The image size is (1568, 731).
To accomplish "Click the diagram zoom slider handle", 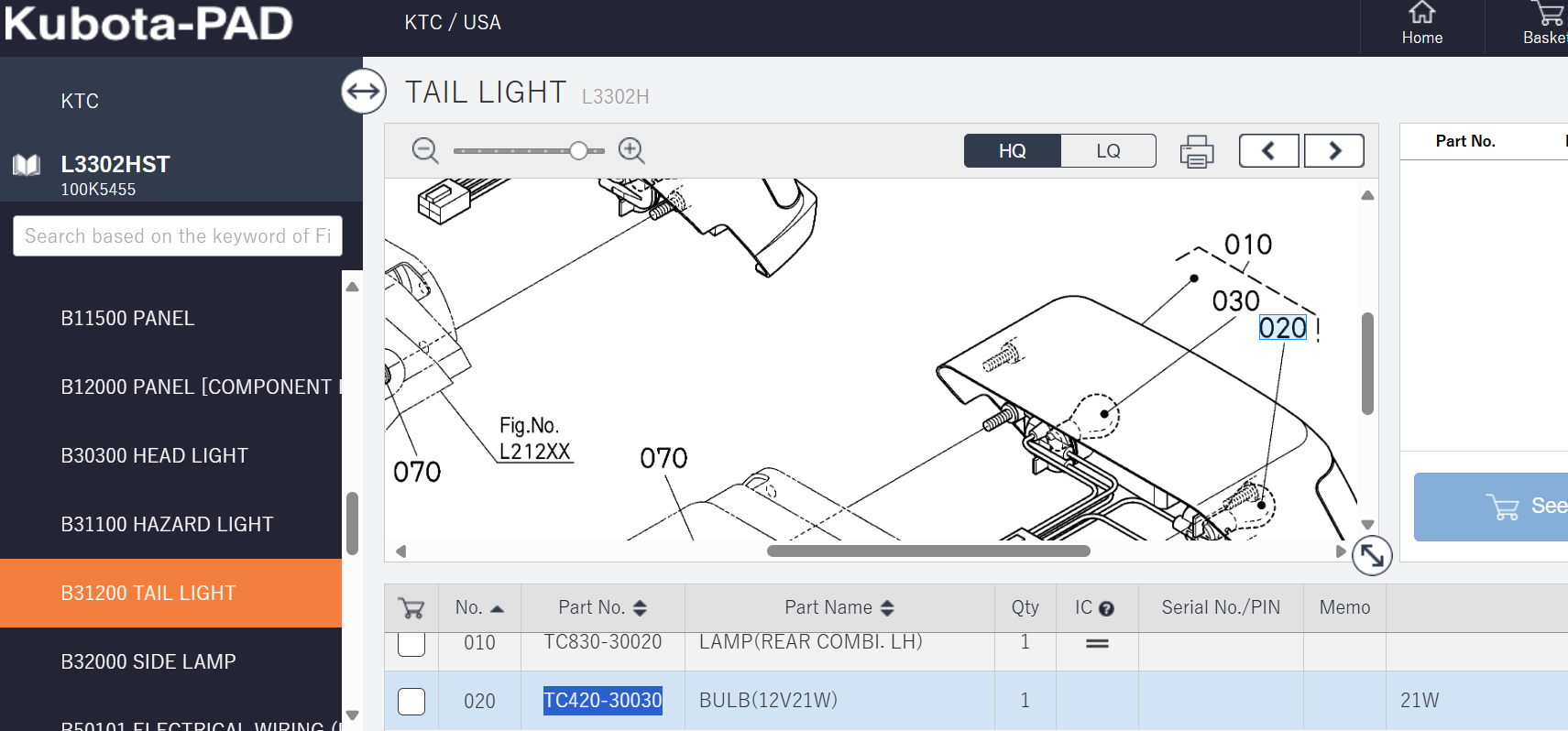I will (x=579, y=151).
